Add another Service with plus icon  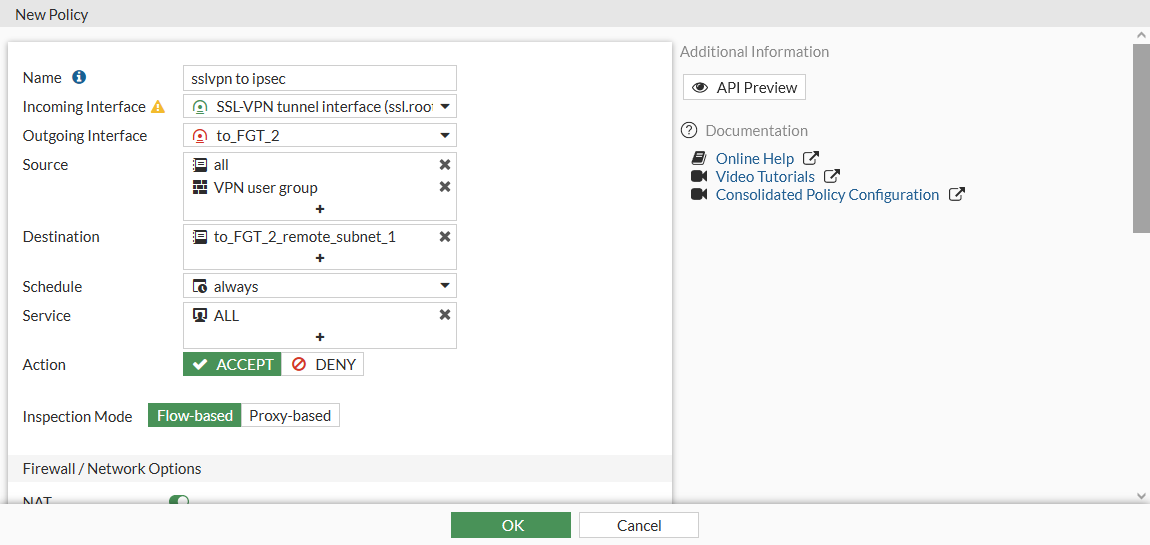pos(320,337)
